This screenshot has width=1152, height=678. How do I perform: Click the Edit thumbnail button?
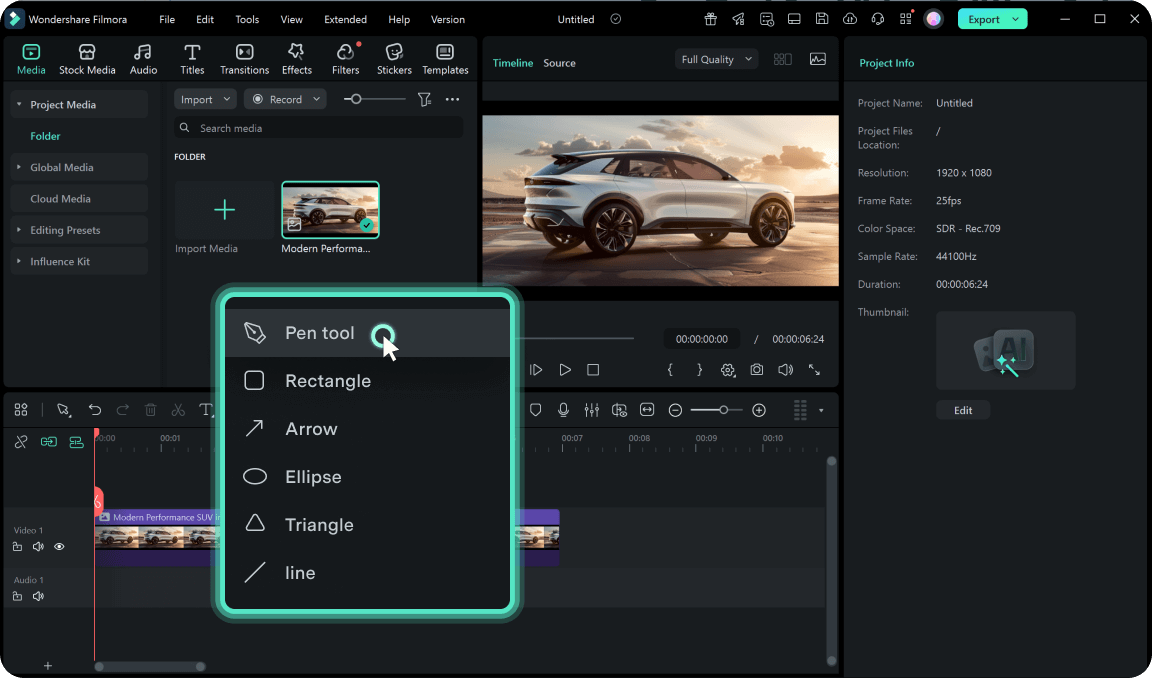coord(962,411)
